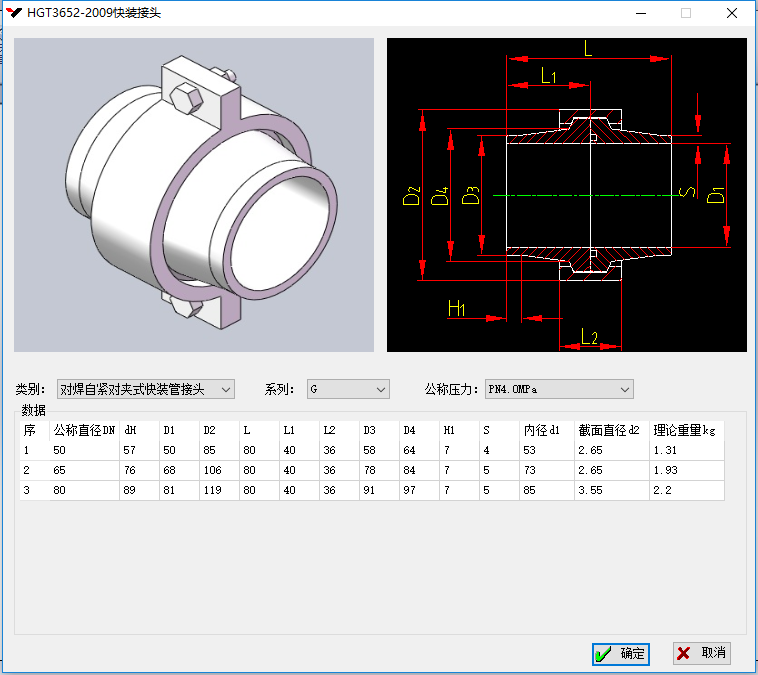Click the 理论重量kg column header
This screenshot has width=758, height=675.
pyautogui.click(x=685, y=430)
